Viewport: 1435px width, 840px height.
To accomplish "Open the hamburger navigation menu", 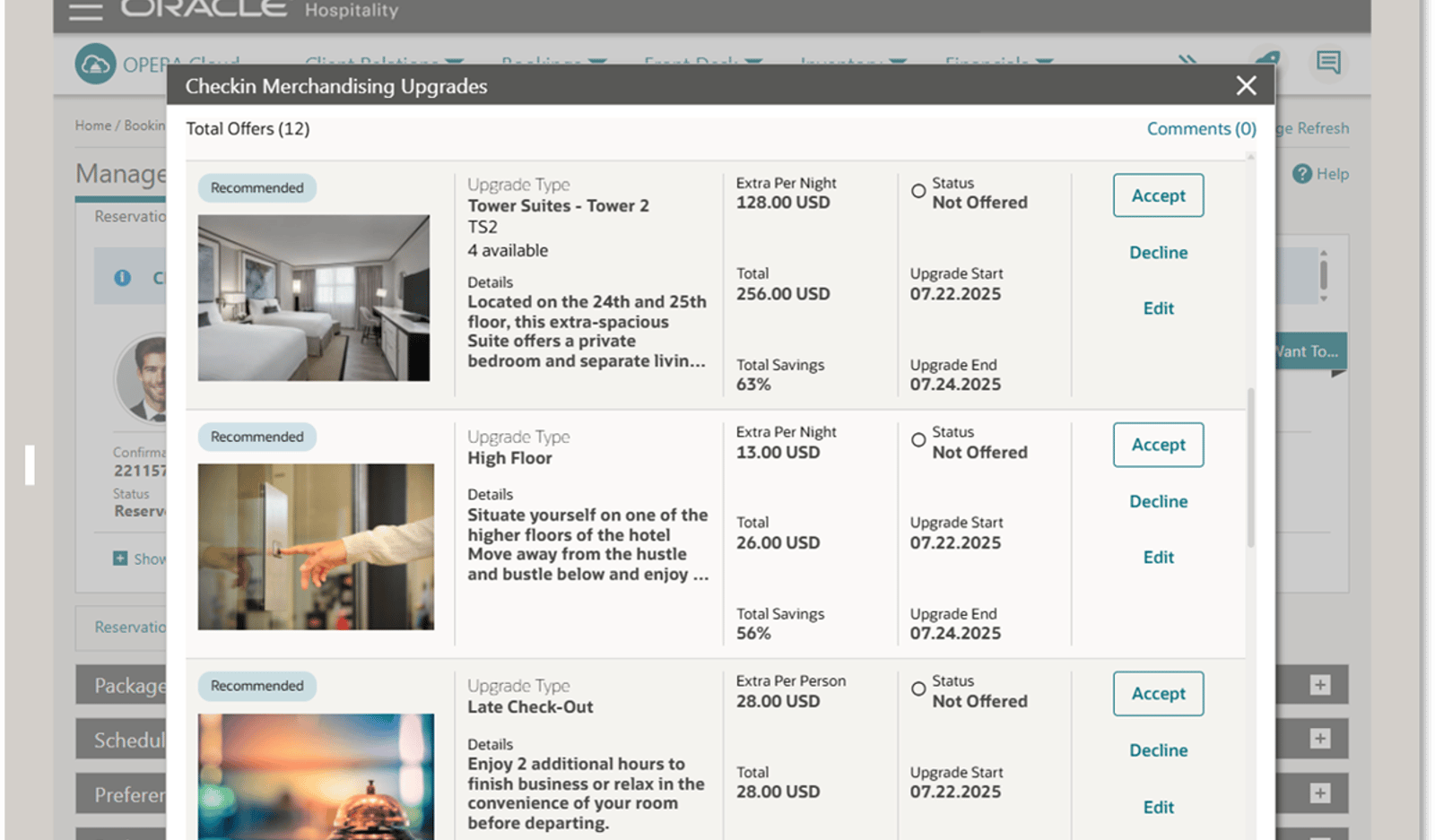I will coord(86,11).
